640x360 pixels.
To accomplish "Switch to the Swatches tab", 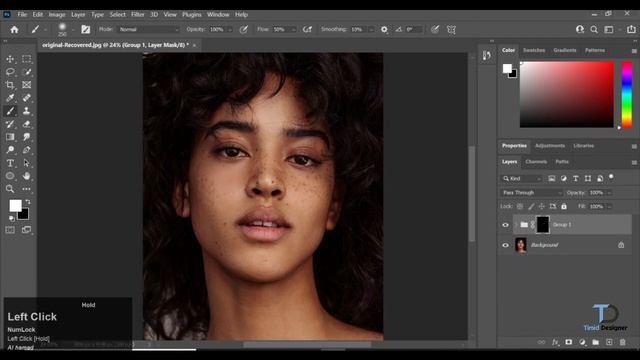I will coord(534,50).
